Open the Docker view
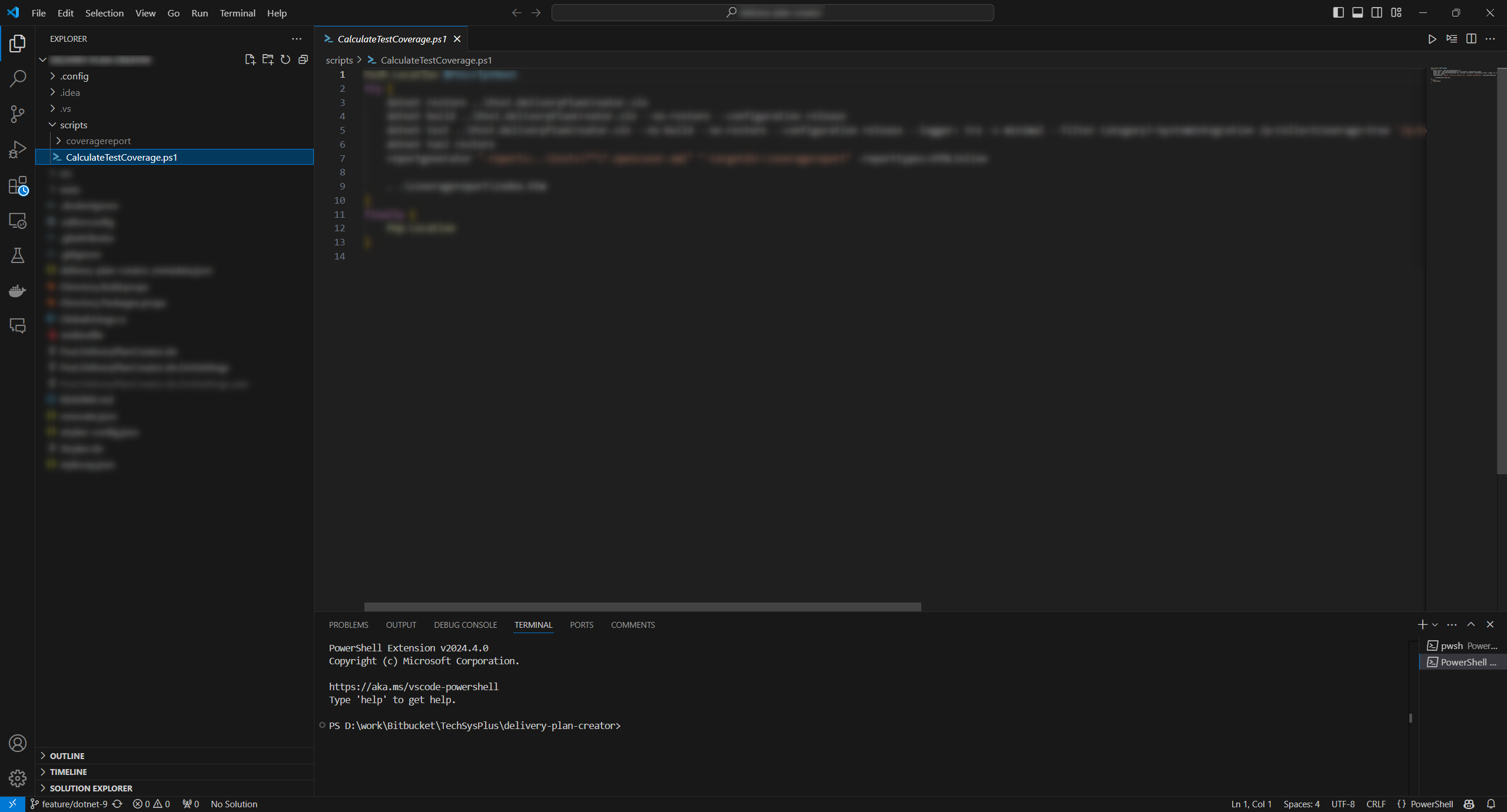This screenshot has width=1507, height=812. coord(18,291)
